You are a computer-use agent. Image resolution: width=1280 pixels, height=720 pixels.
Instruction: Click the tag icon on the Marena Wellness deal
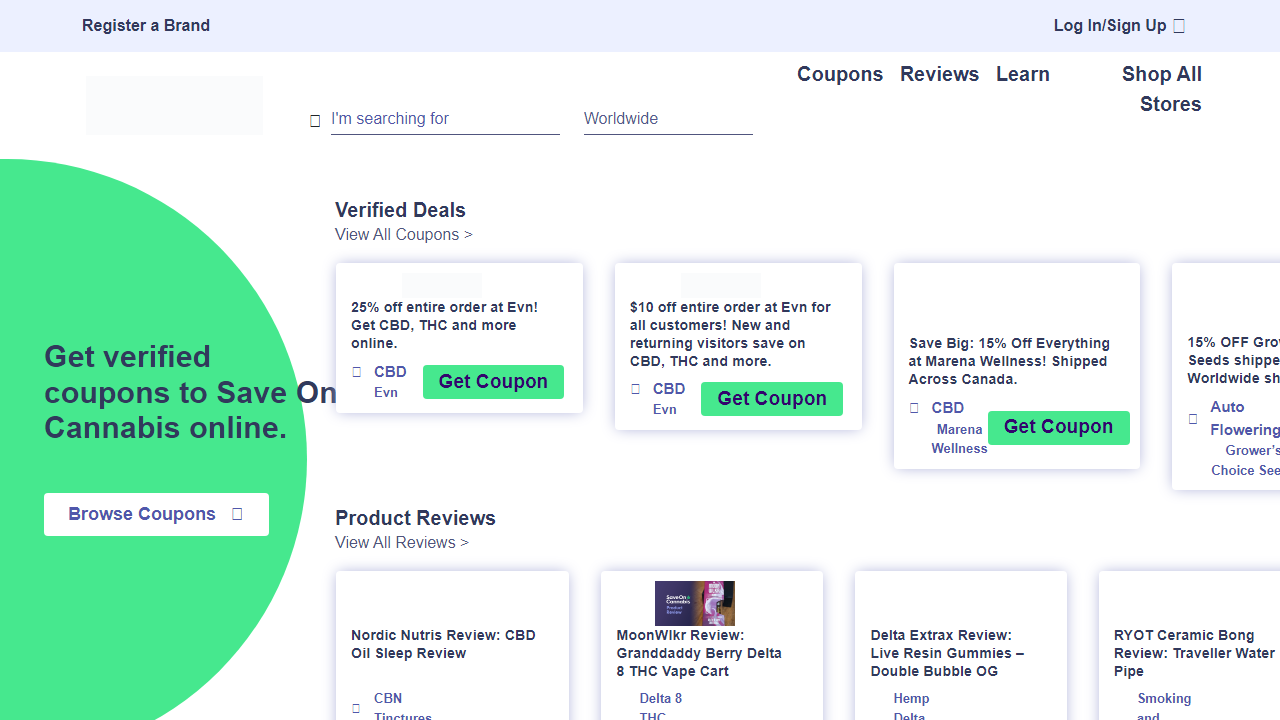pyautogui.click(x=914, y=408)
